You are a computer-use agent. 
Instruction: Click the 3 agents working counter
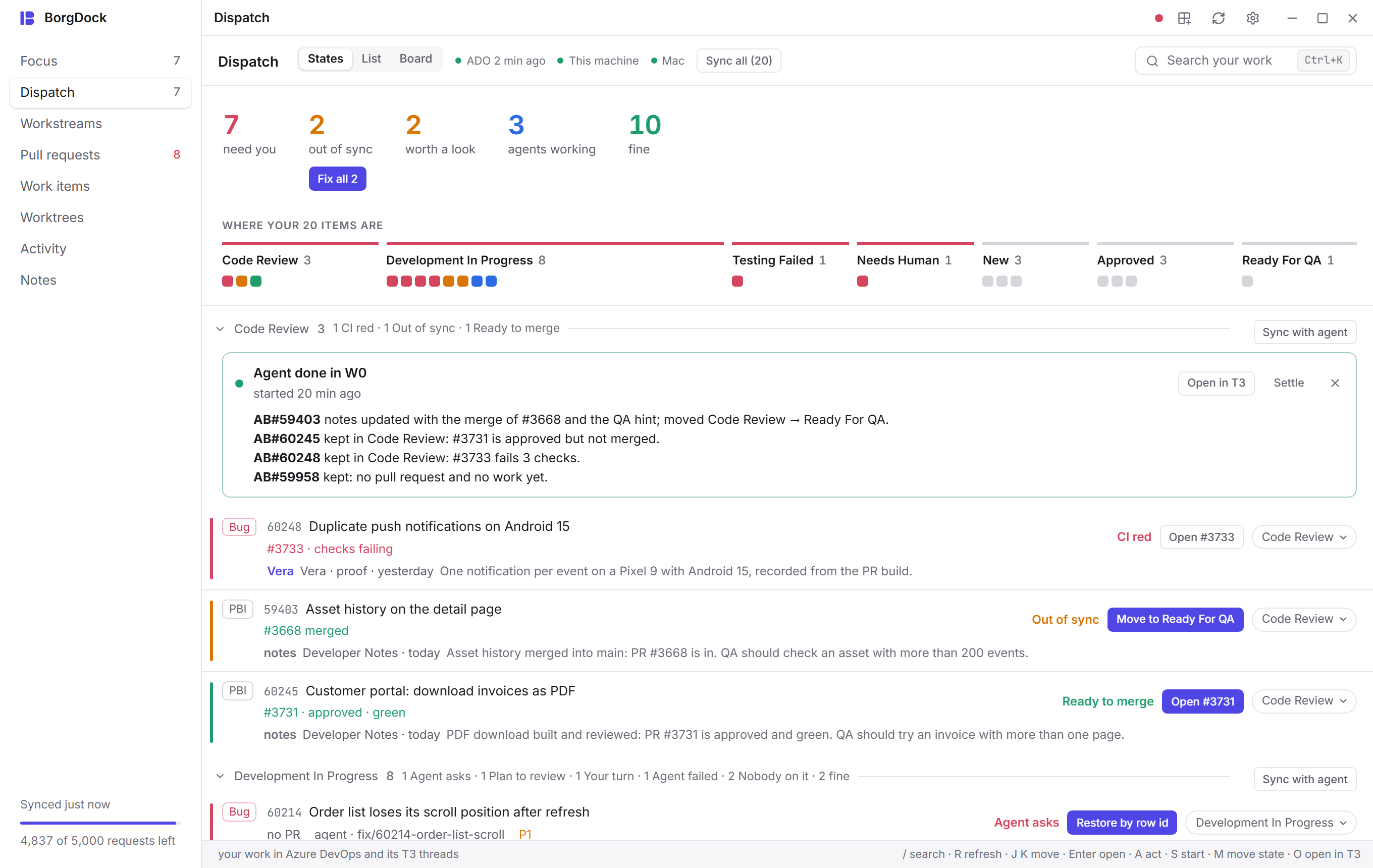coord(551,135)
